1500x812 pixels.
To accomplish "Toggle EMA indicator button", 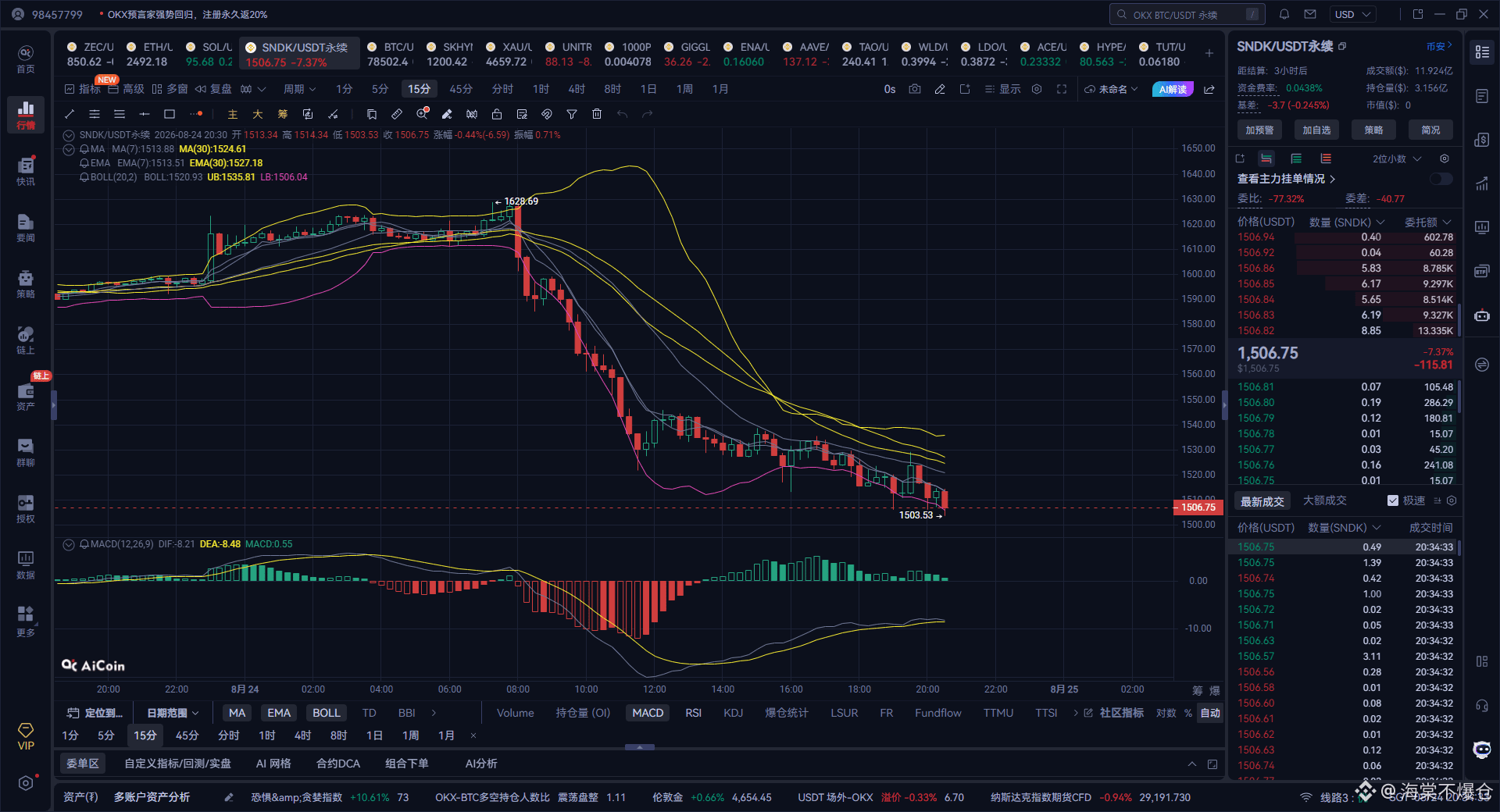I will click(279, 713).
